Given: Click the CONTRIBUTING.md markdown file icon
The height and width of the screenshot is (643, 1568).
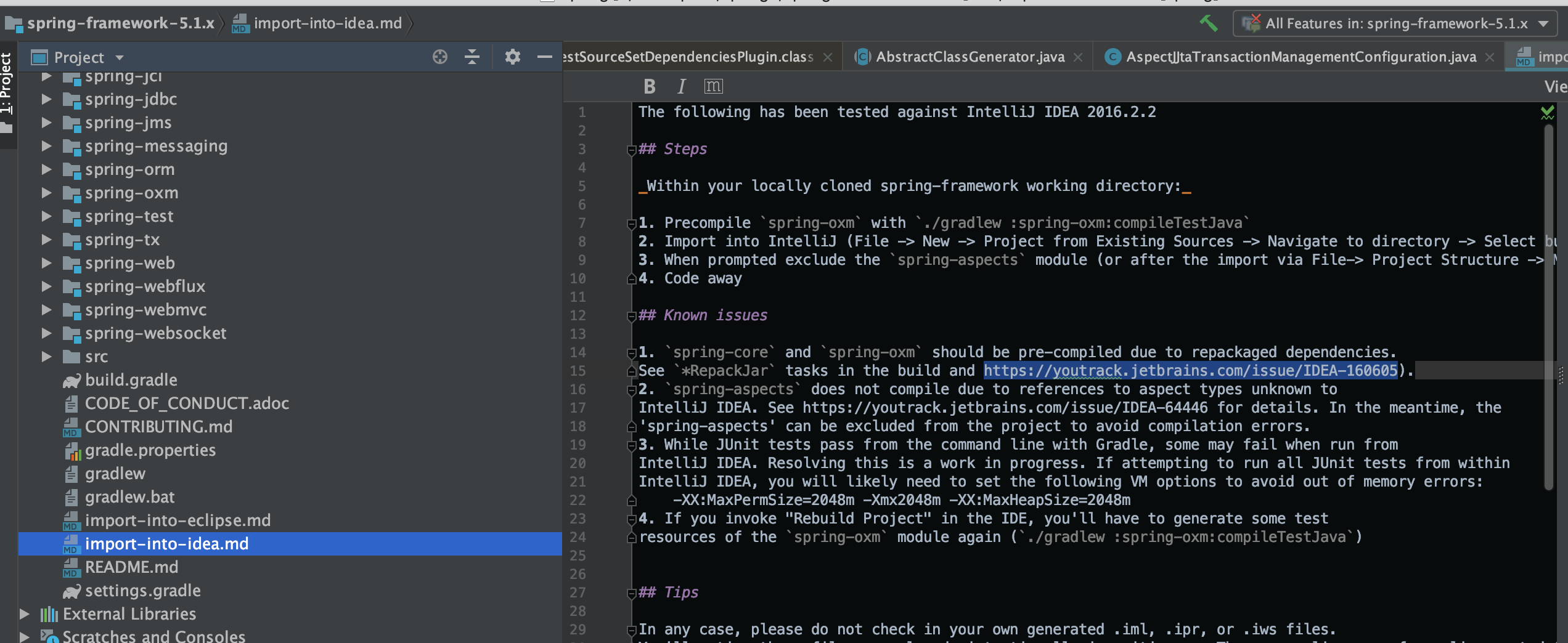Looking at the screenshot, I should tap(71, 427).
